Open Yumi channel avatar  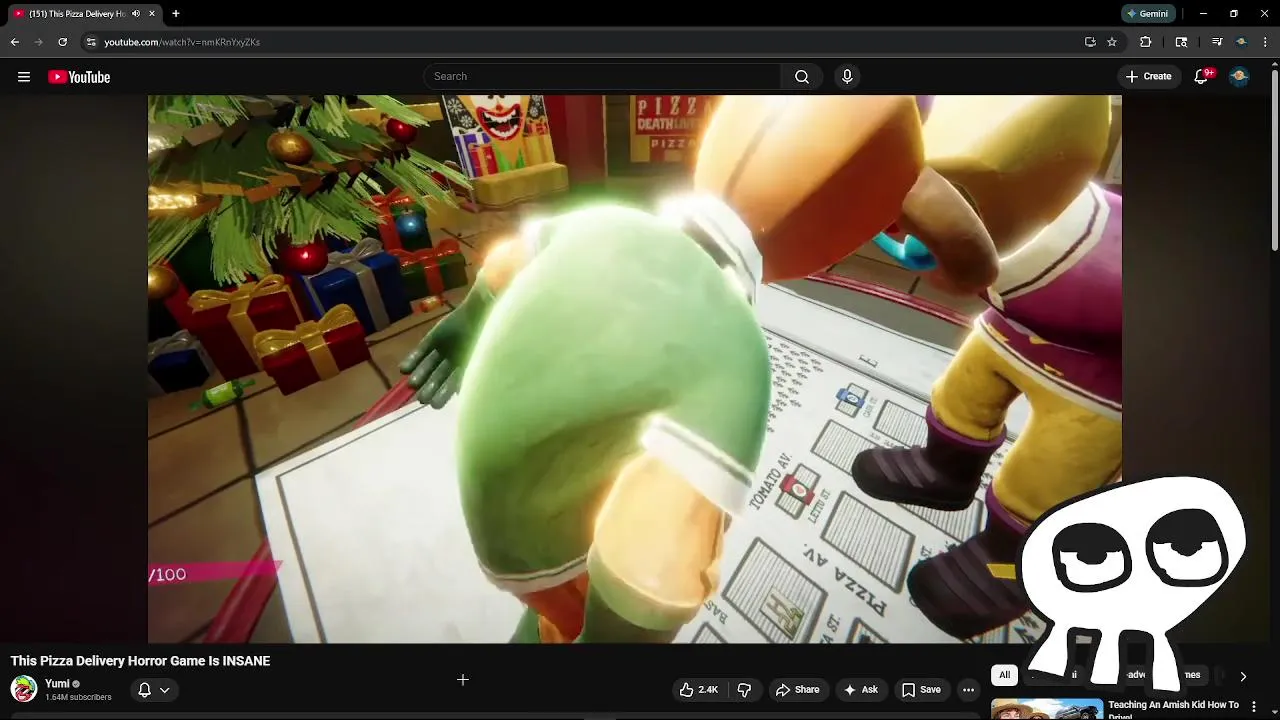(x=24, y=689)
